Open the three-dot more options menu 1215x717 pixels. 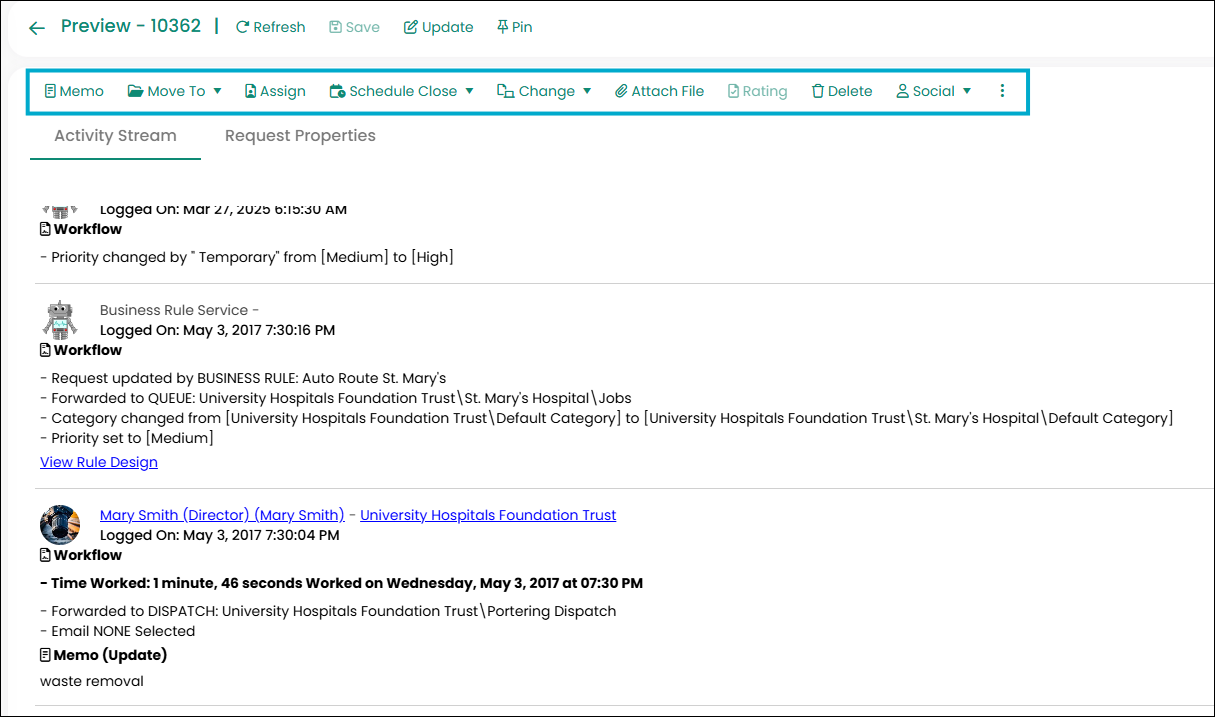[x=1002, y=91]
